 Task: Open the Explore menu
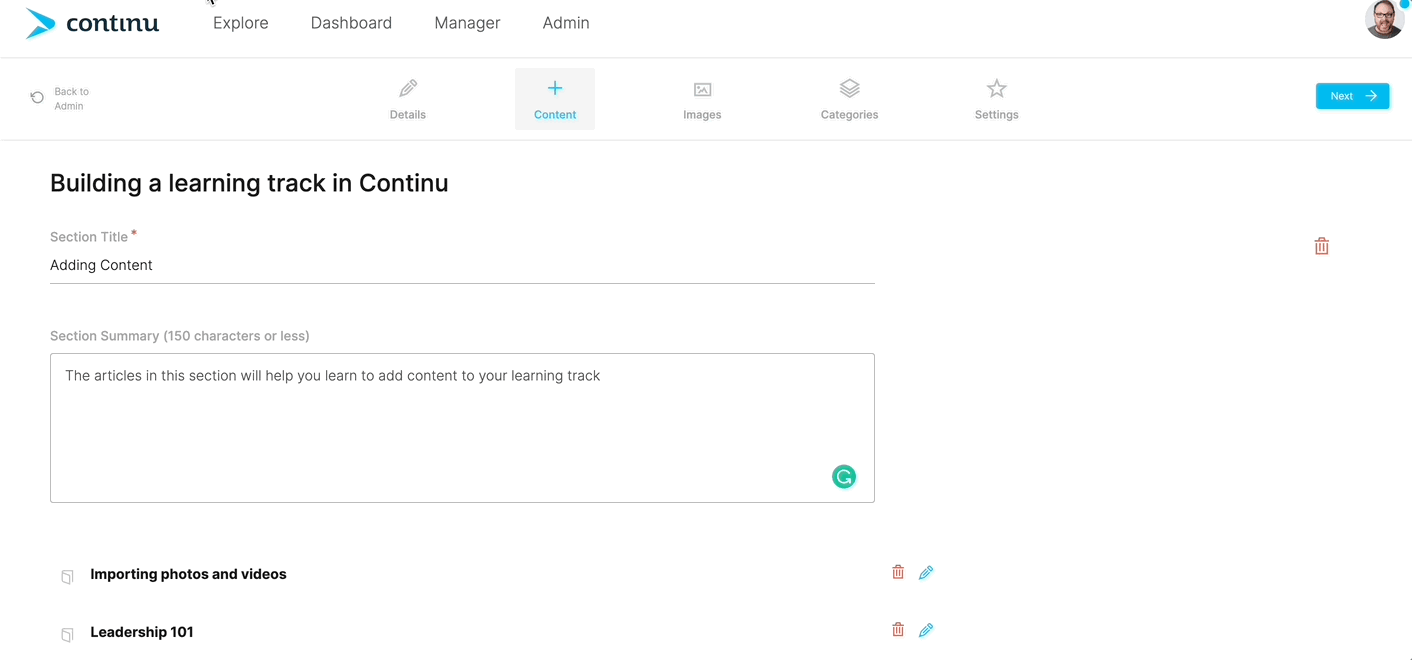tap(241, 23)
